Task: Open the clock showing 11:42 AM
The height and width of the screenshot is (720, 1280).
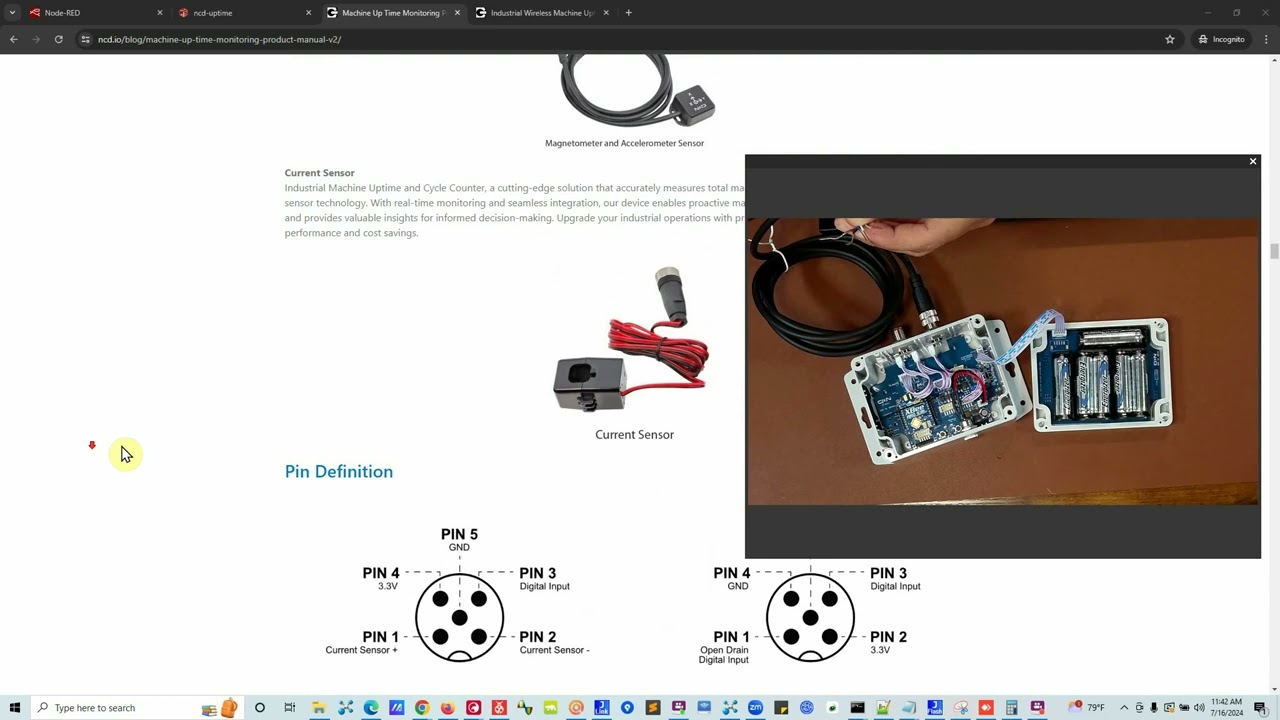Action: coord(1227,707)
